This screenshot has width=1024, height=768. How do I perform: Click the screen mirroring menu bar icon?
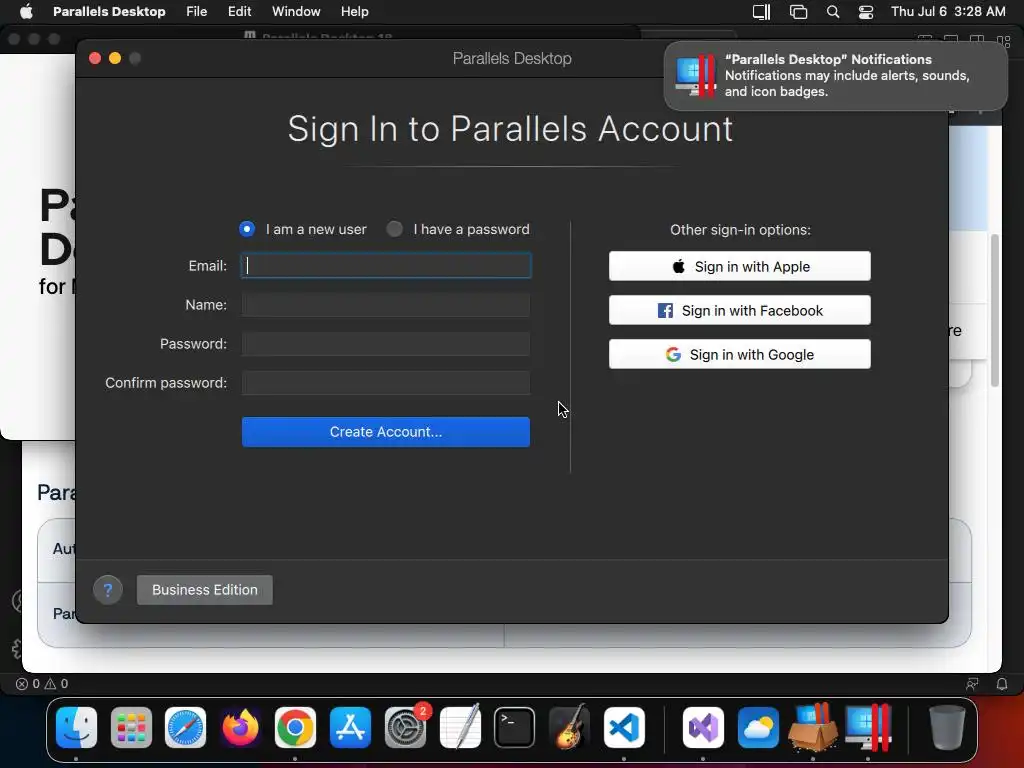[798, 12]
